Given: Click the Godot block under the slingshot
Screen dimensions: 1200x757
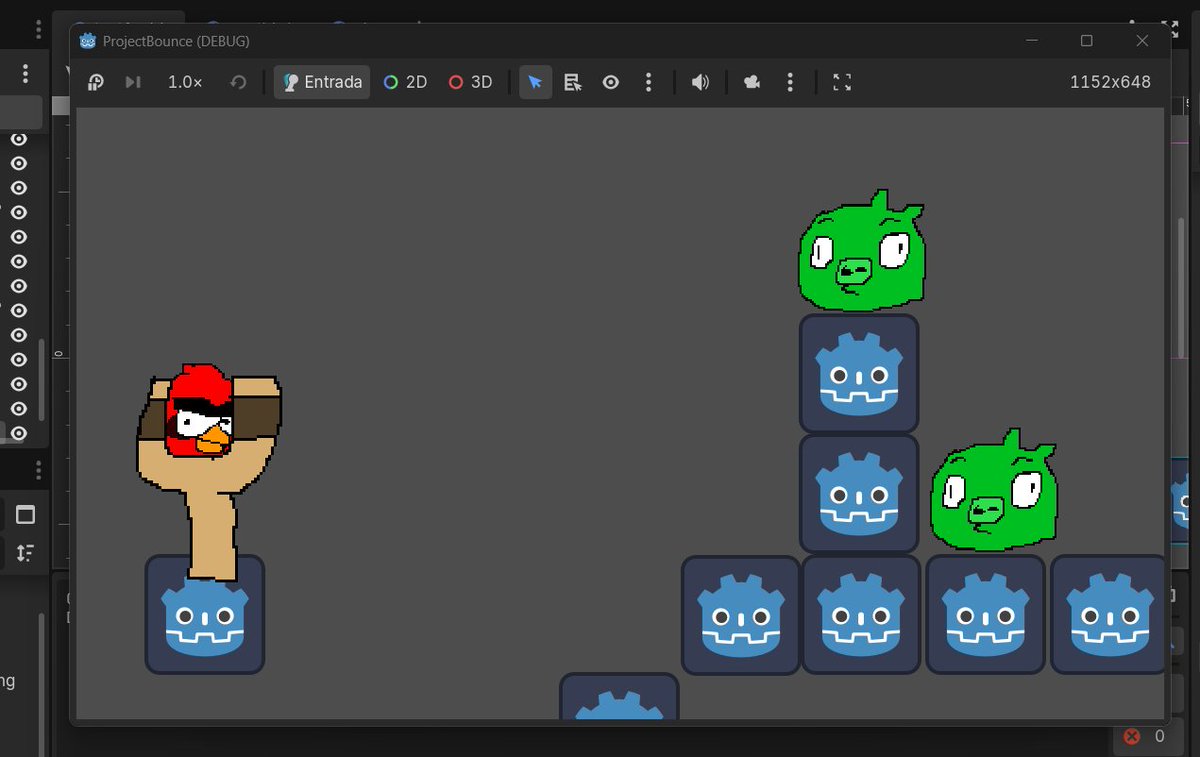Looking at the screenshot, I should tap(205, 614).
